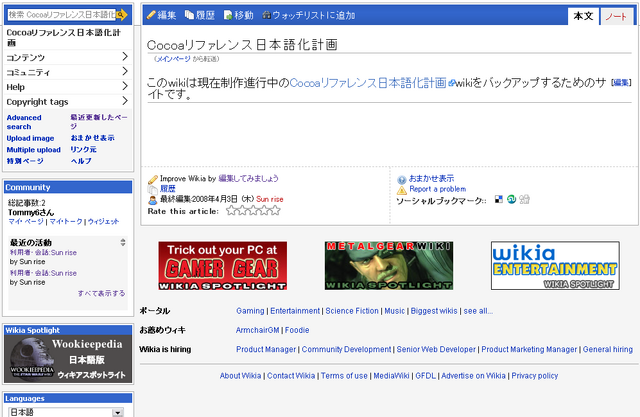Toggle the 最近の活動 widget collapse arrows
The image size is (640, 417).
click(x=123, y=242)
